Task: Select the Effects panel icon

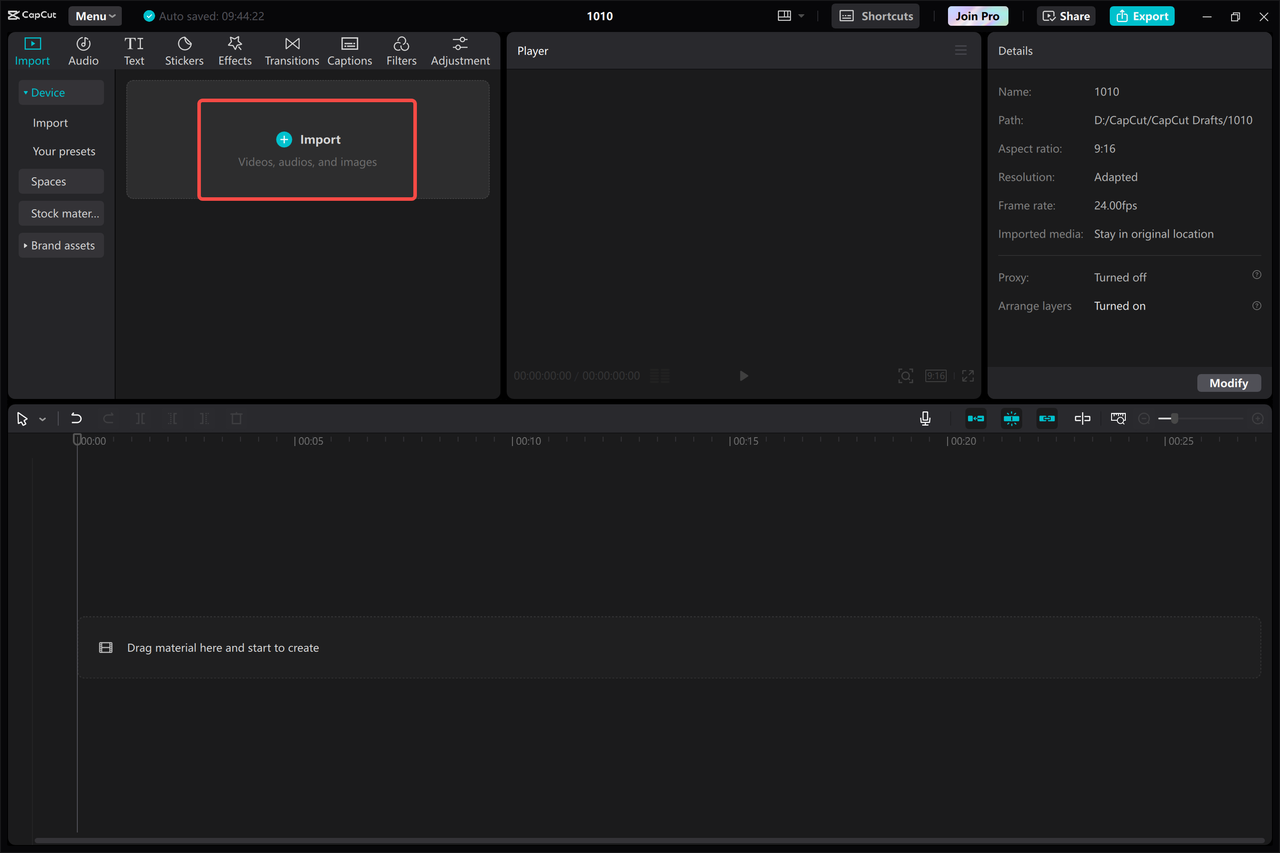Action: [234, 50]
